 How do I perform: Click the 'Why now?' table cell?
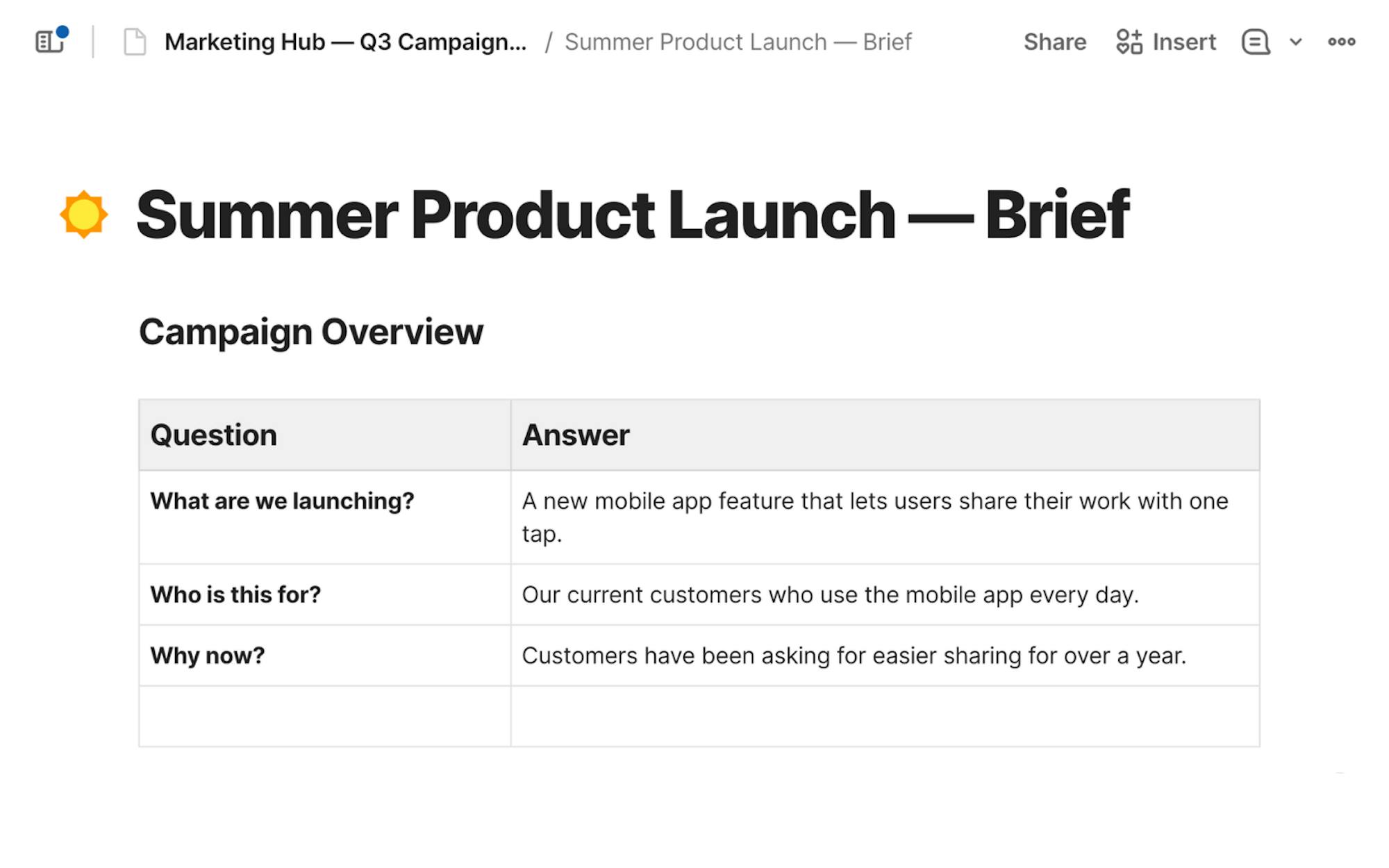(x=324, y=656)
